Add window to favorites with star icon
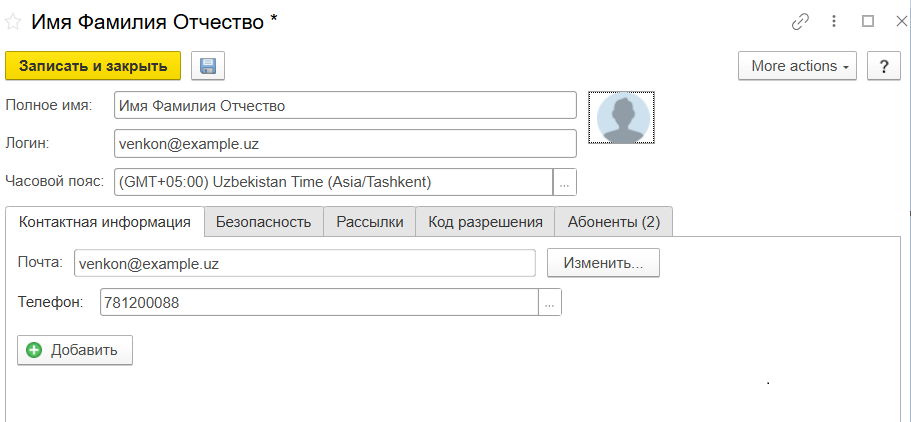This screenshot has height=422, width=911. pos(14,21)
